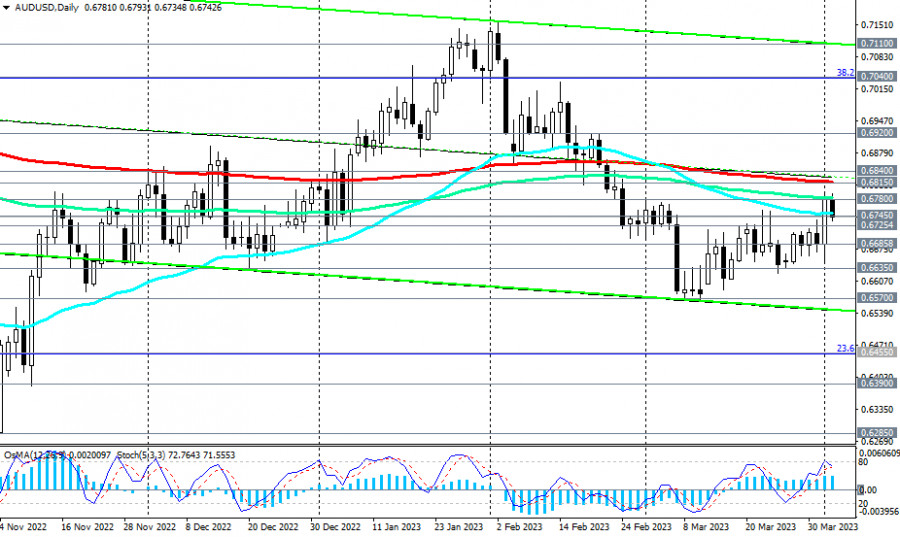Click the 0.70400 price level label

tap(876, 76)
